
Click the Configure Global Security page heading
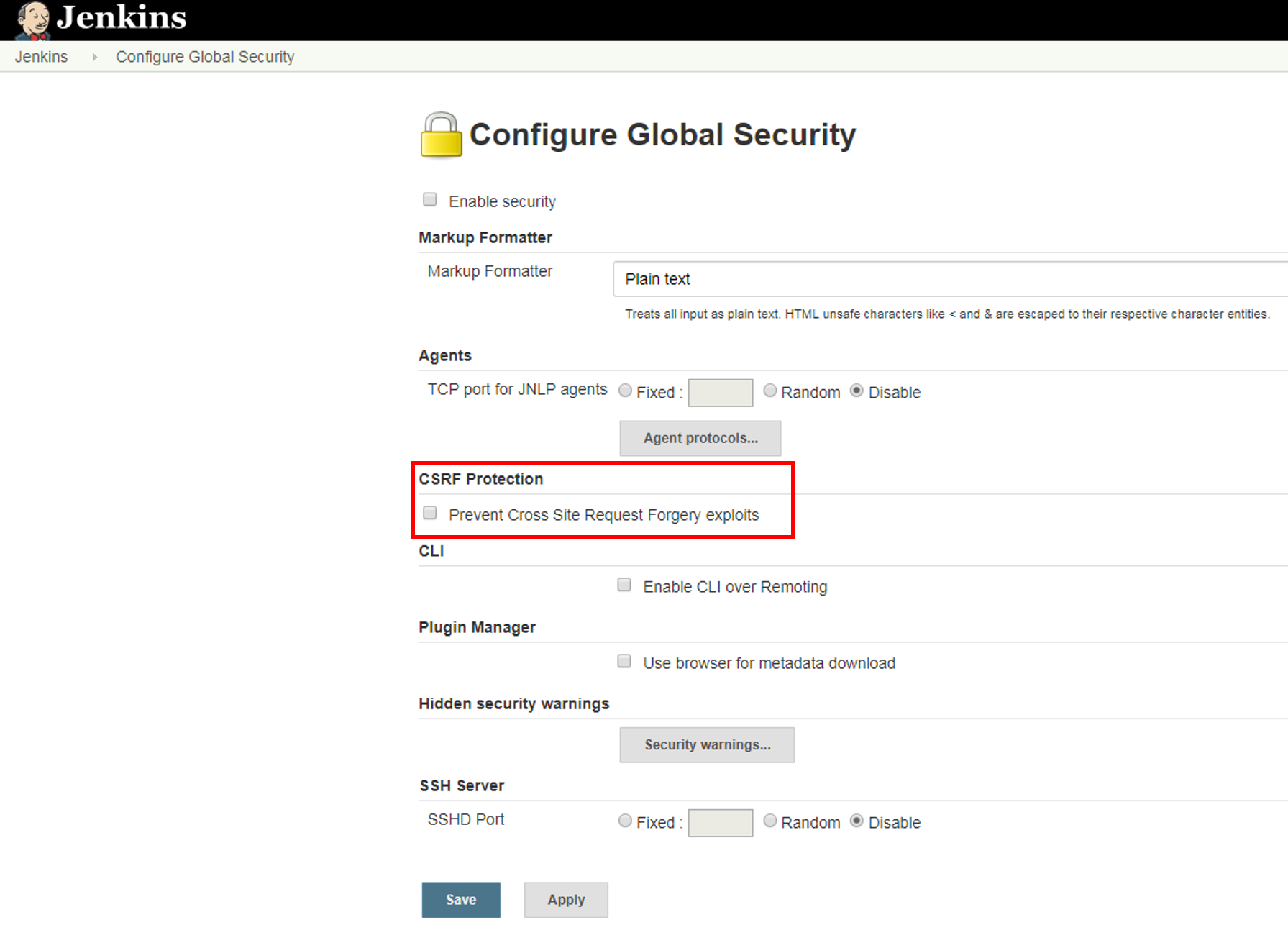(662, 135)
